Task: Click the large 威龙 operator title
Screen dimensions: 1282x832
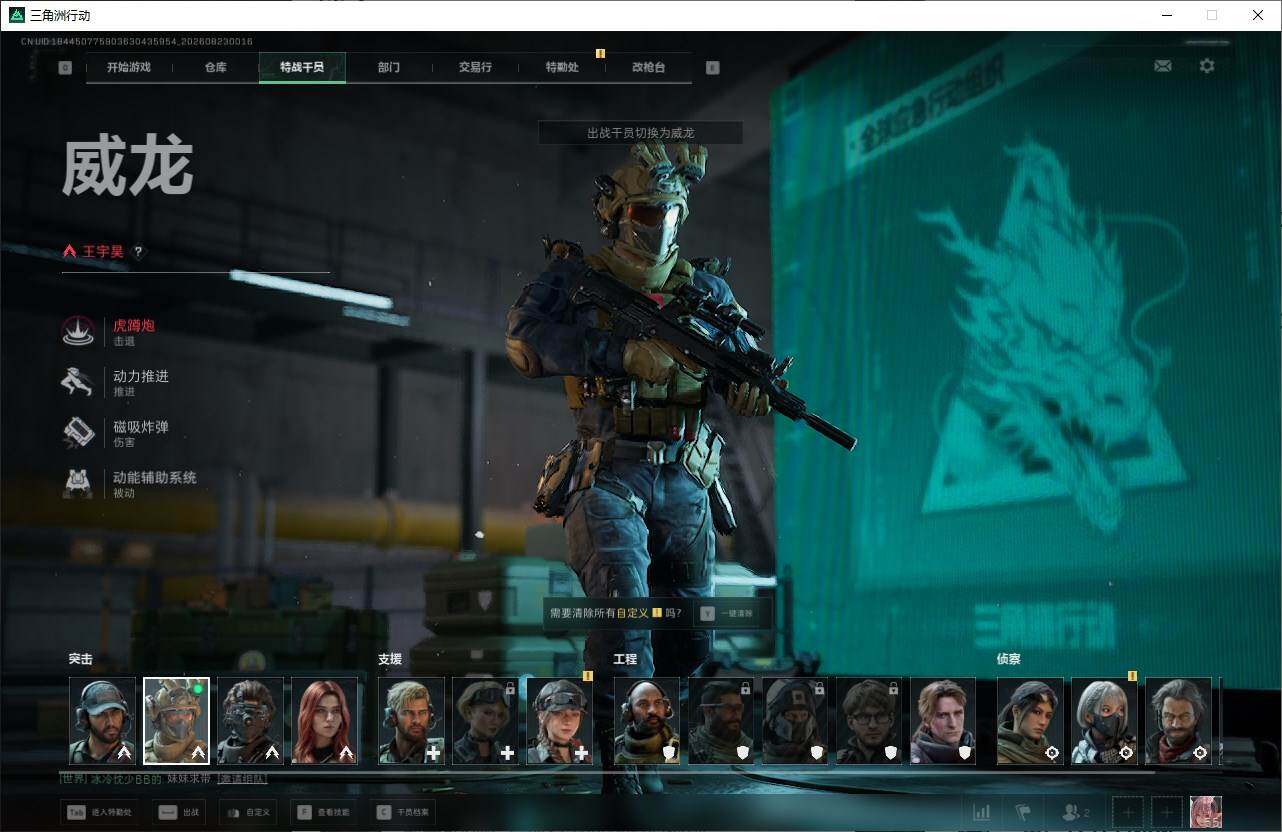Action: (x=127, y=168)
